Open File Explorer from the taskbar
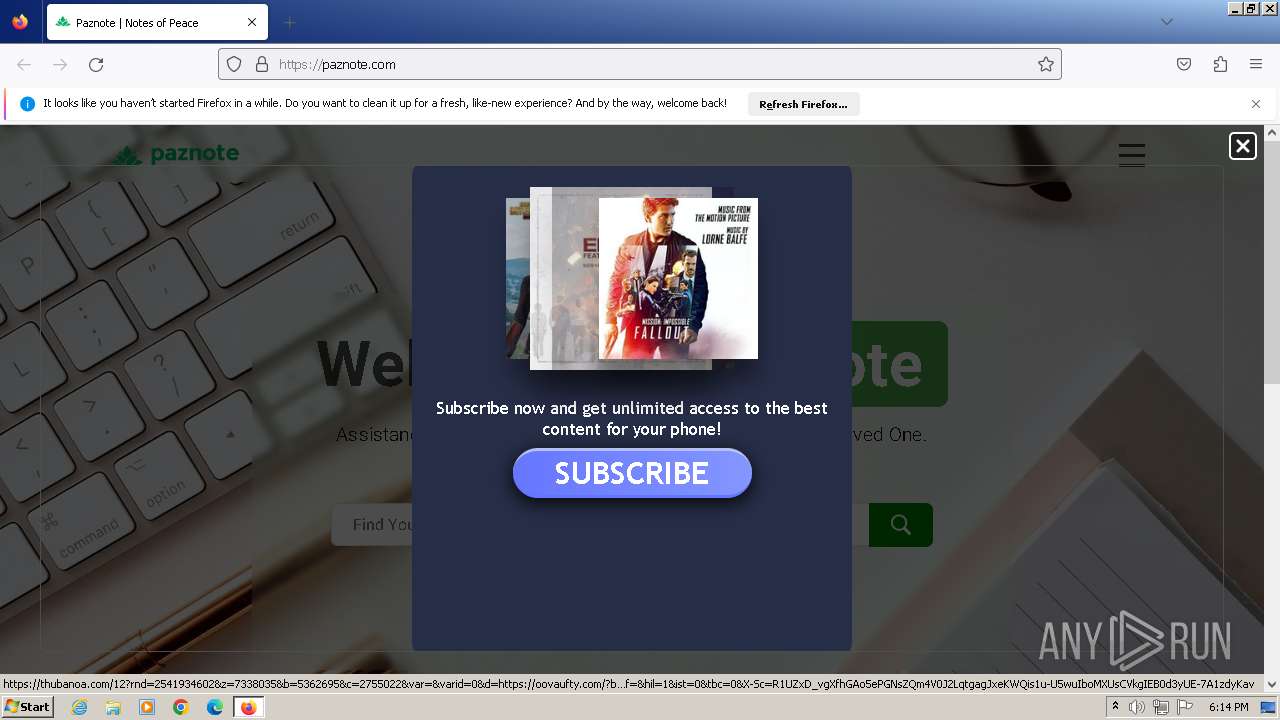This screenshot has width=1280, height=720. click(113, 707)
